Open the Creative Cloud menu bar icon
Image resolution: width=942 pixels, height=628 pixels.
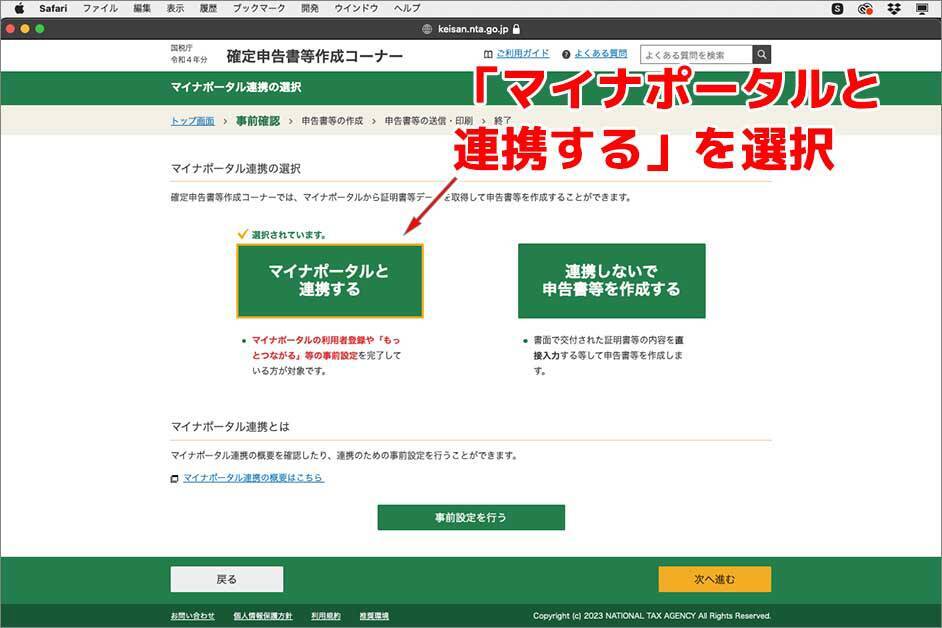click(865, 8)
